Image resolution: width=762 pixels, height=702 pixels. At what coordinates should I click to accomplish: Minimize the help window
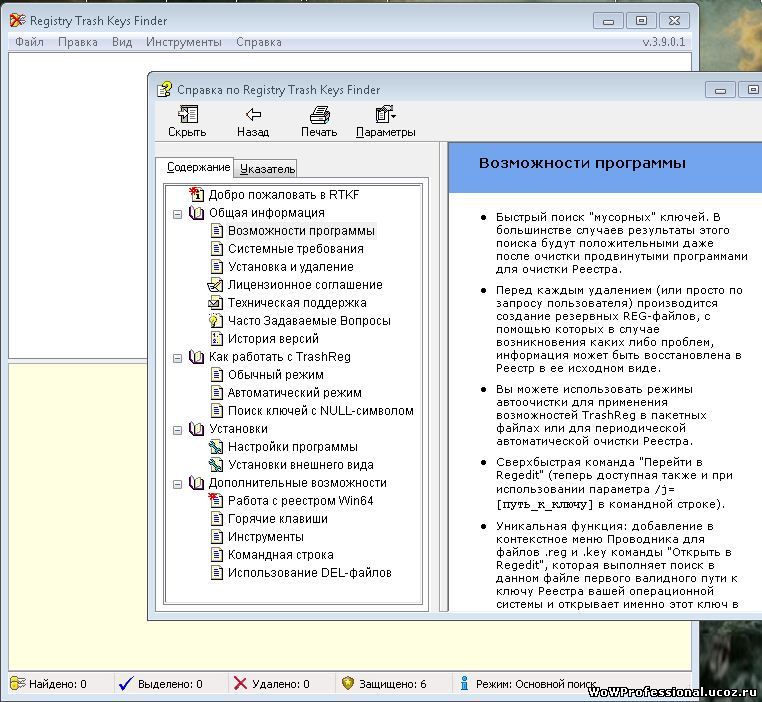721,90
